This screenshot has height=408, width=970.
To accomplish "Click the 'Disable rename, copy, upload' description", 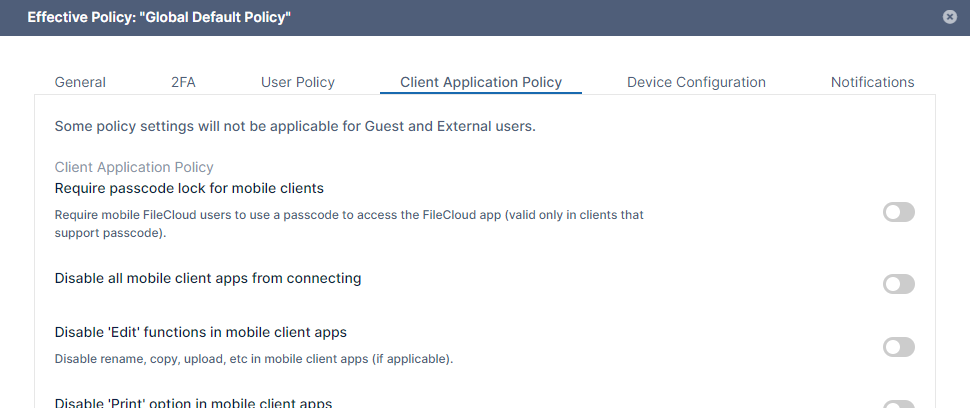I will click(253, 358).
